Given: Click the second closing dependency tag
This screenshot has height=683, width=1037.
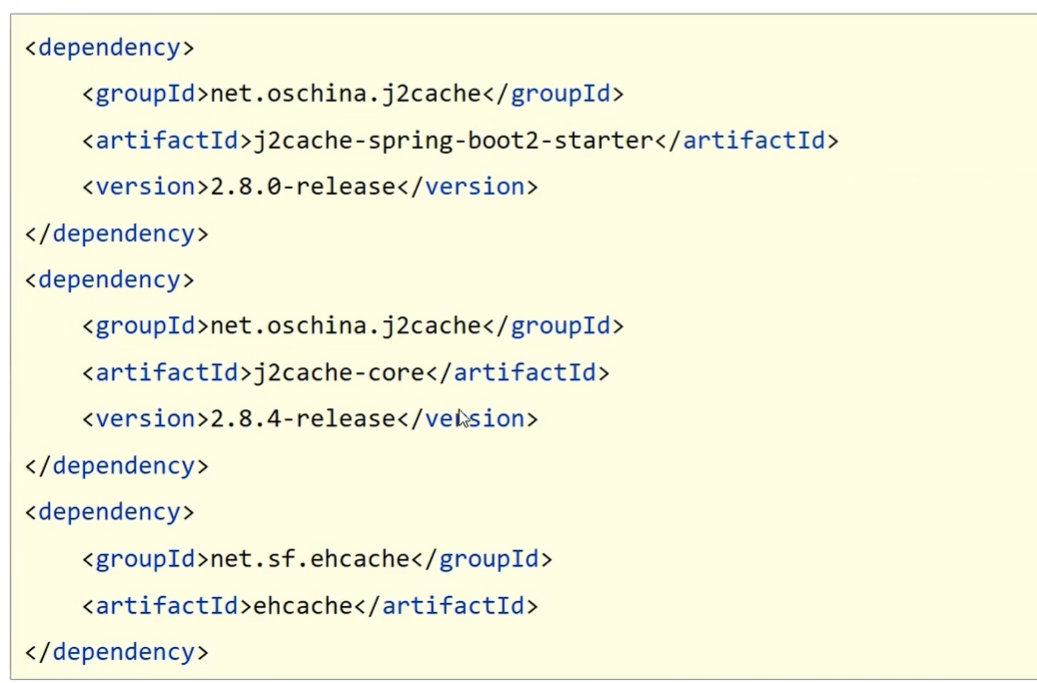Looking at the screenshot, I should [116, 466].
